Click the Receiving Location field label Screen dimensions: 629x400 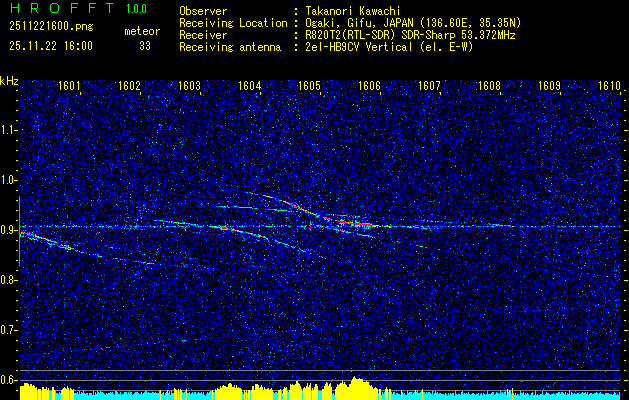(x=233, y=23)
